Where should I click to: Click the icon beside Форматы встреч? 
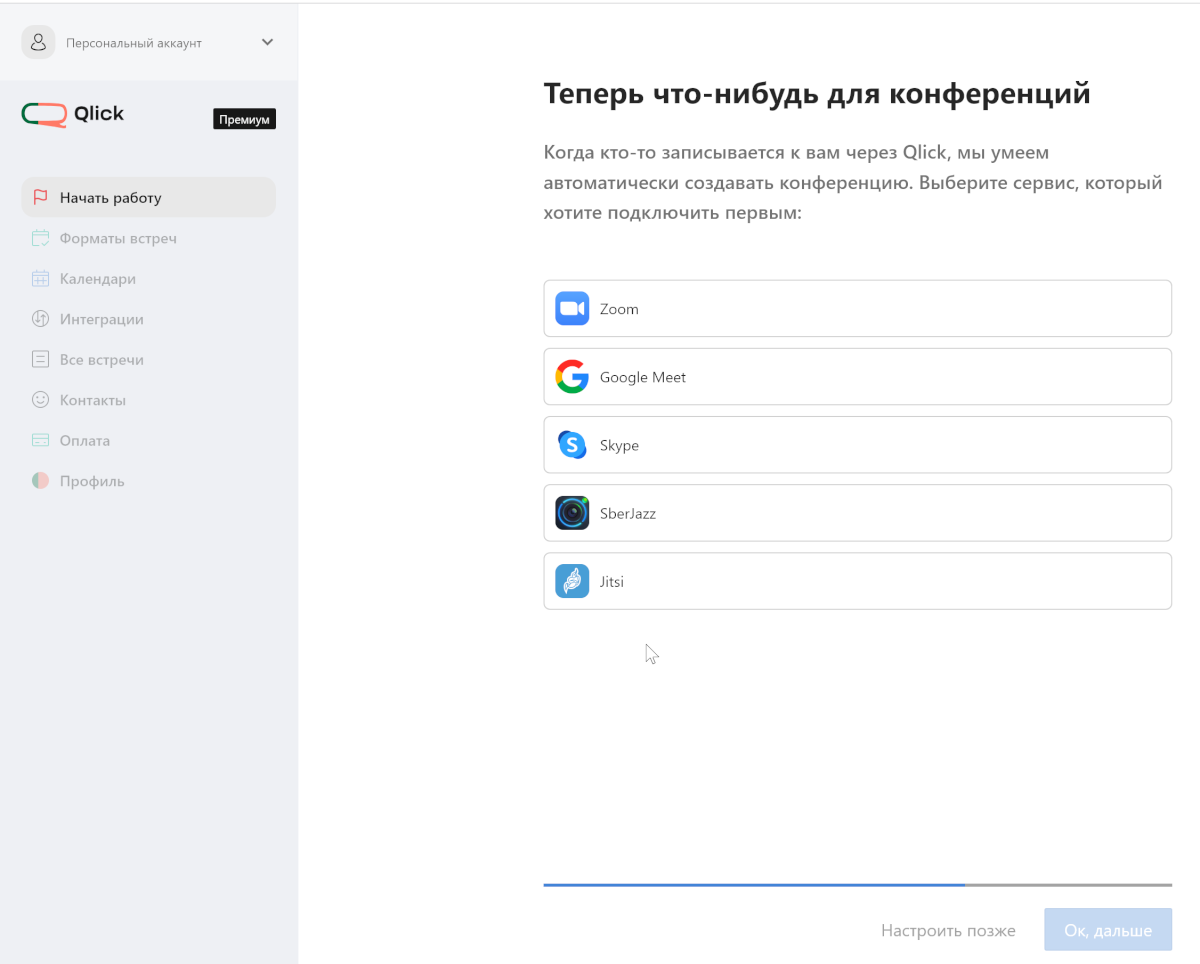tap(40, 238)
